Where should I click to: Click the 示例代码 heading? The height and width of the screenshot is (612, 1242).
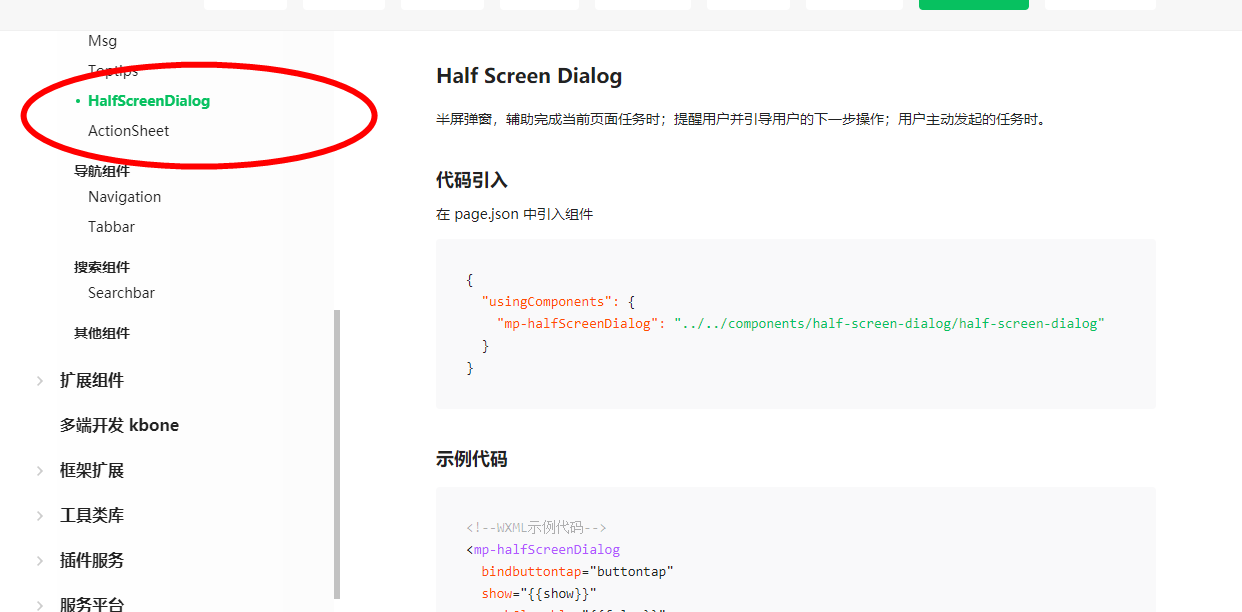[x=472, y=460]
